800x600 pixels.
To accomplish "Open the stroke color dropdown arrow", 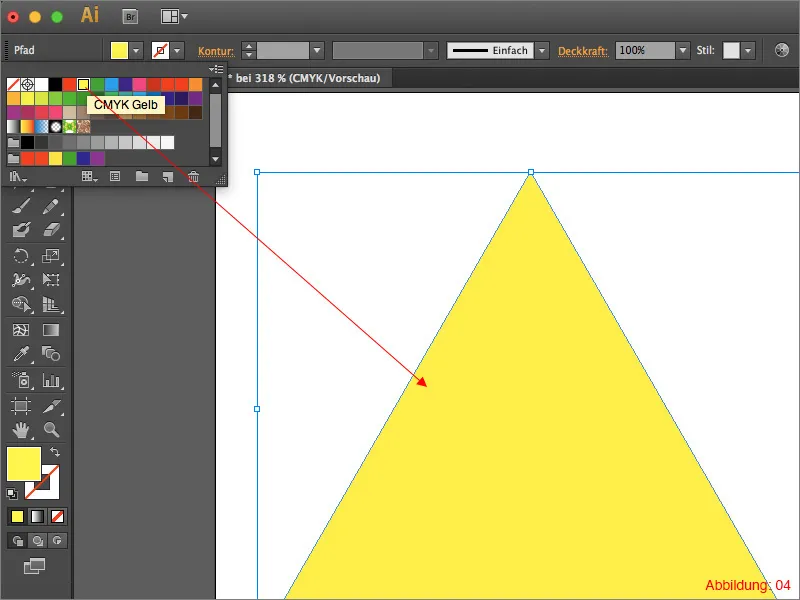I will (177, 51).
